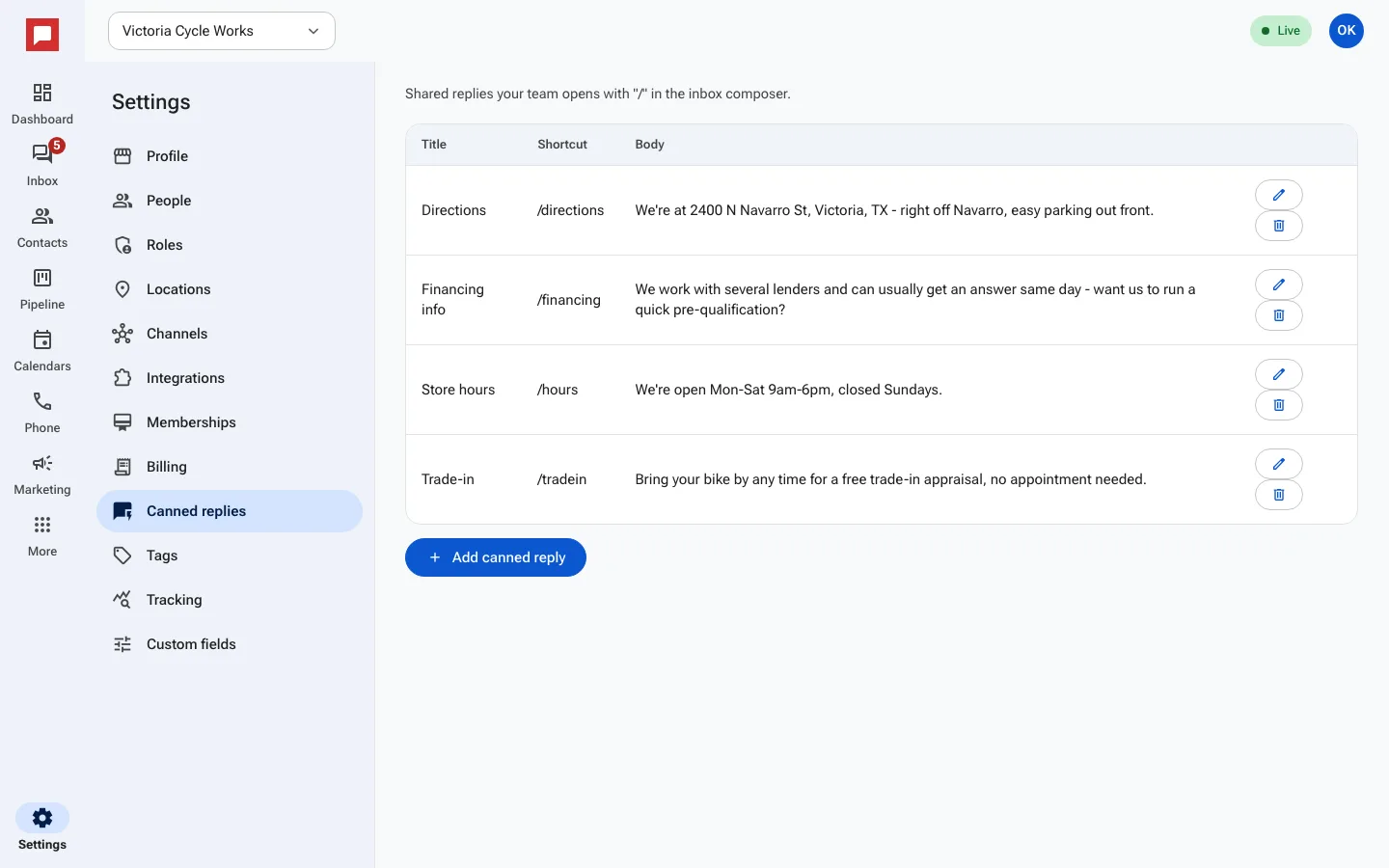The image size is (1389, 868).
Task: Click the /financing shortcut cell
Action: click(x=569, y=300)
